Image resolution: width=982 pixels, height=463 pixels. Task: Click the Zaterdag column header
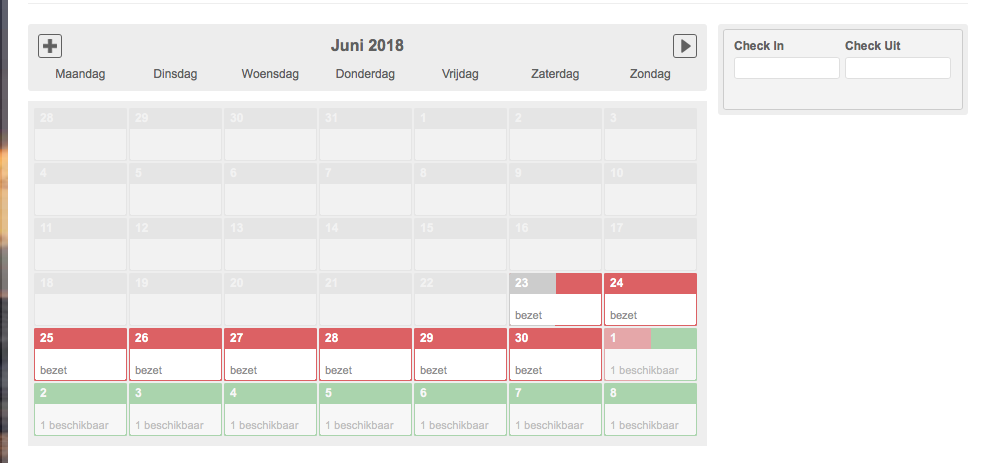[x=555, y=74]
